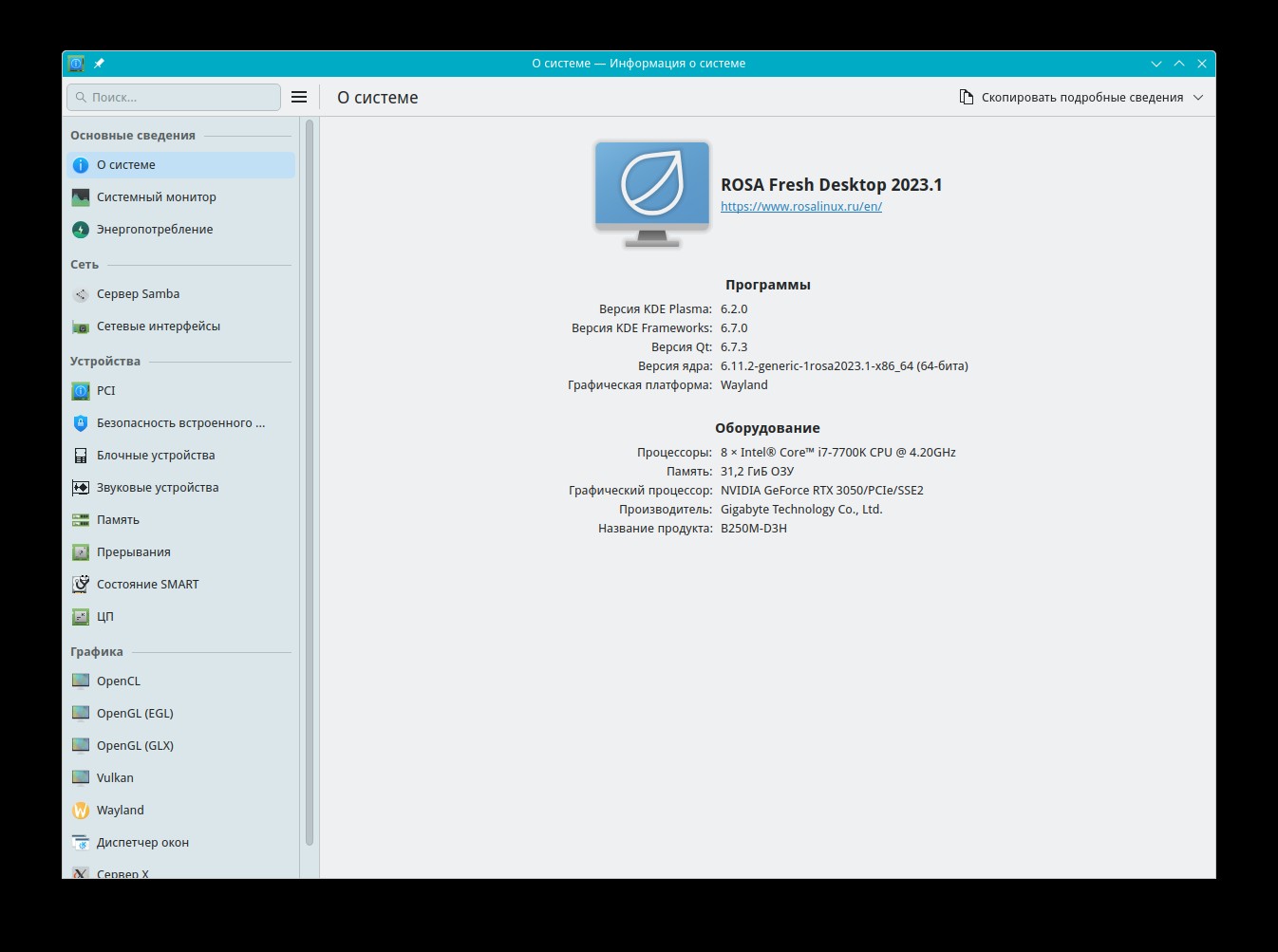Maximize the window with the up-chevron button
The image size is (1278, 952).
pos(1179,64)
